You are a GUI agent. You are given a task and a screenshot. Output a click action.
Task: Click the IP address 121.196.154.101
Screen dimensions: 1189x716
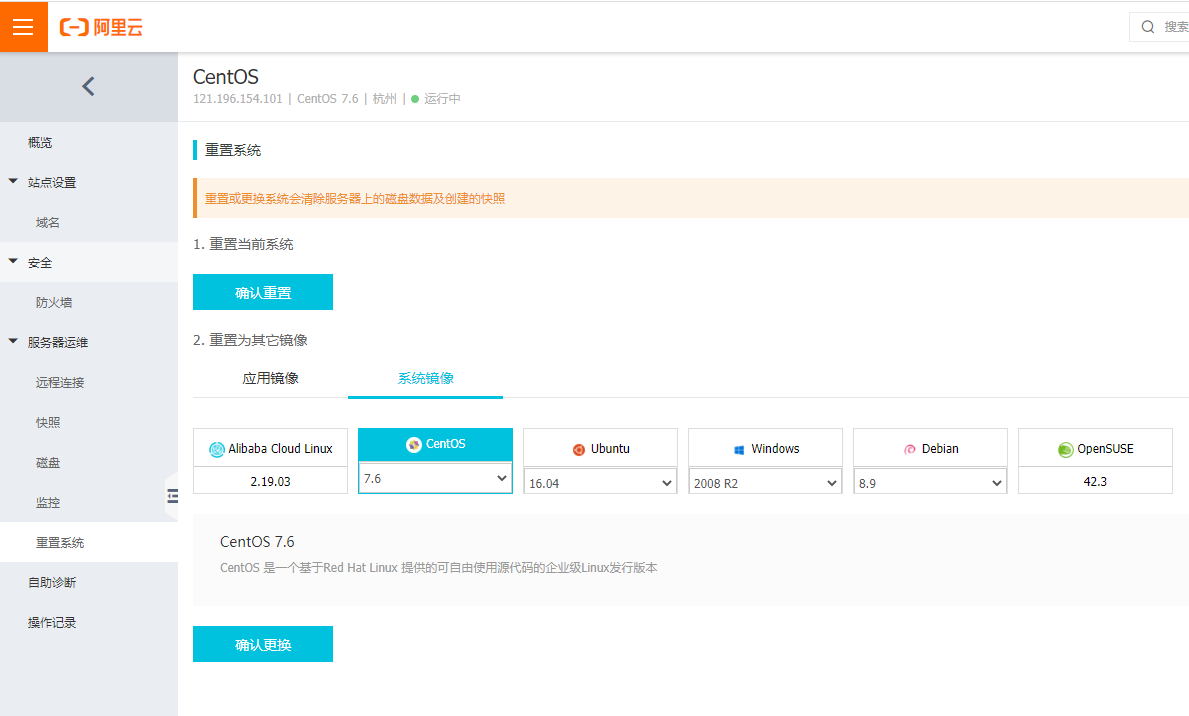point(237,99)
